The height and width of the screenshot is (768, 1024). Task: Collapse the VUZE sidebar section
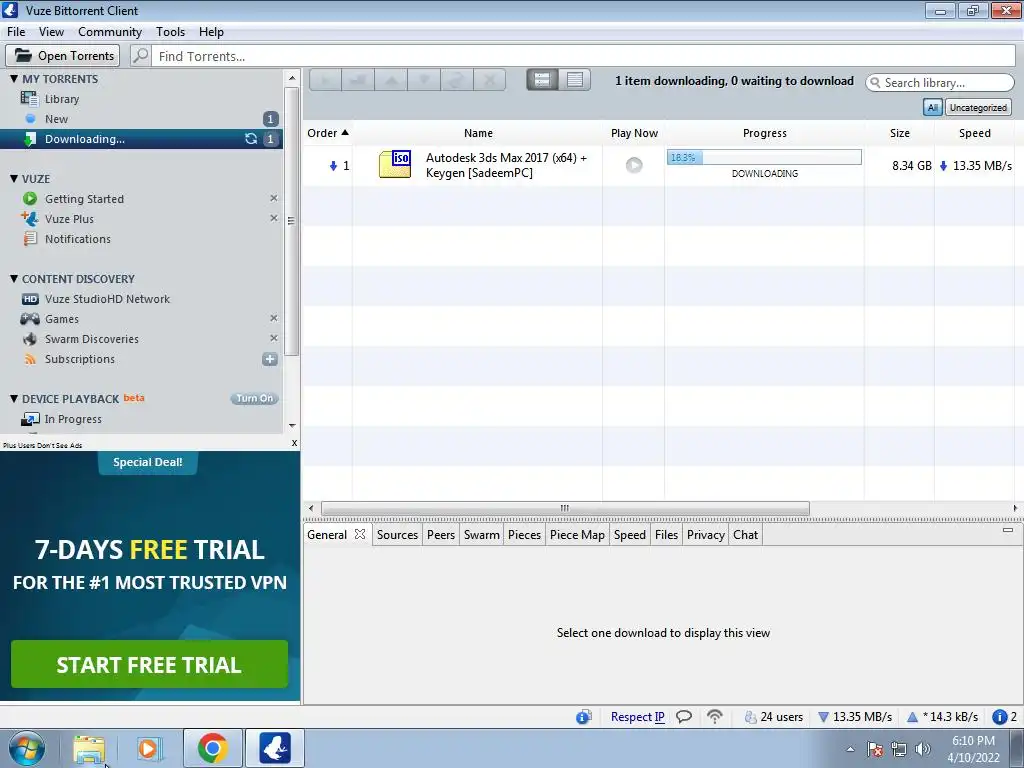[14, 178]
